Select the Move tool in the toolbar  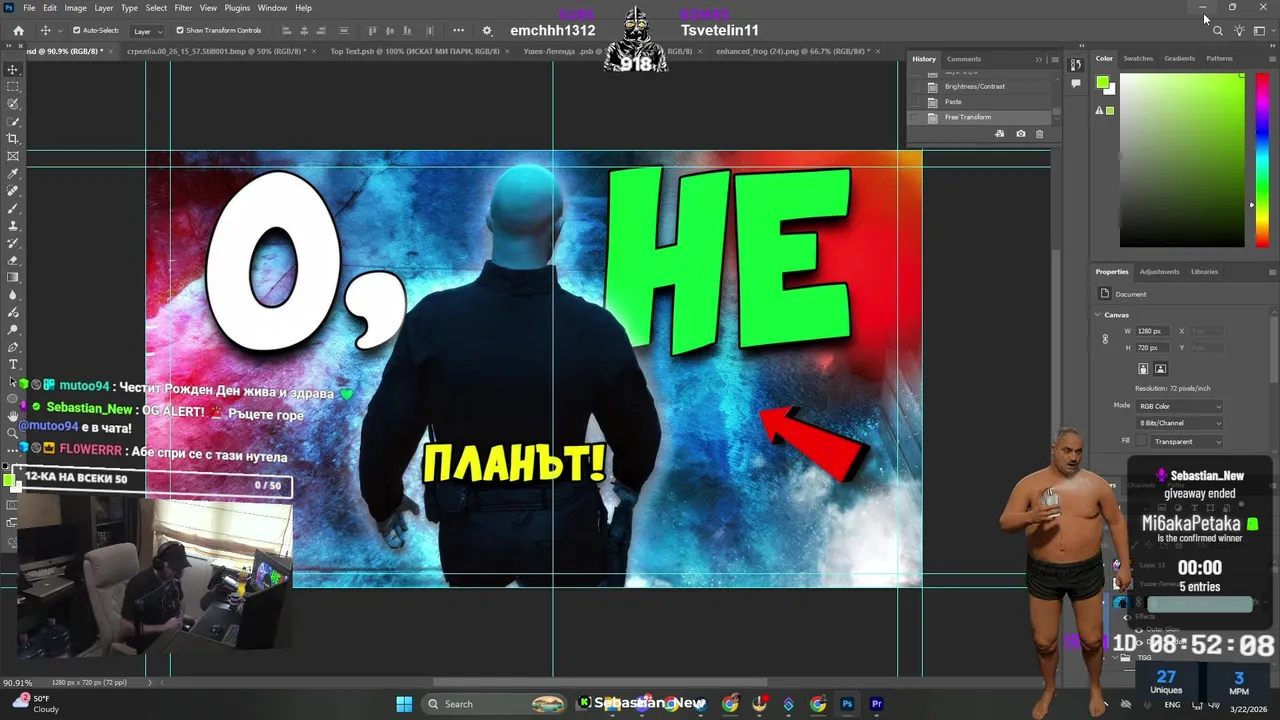pyautogui.click(x=13, y=69)
